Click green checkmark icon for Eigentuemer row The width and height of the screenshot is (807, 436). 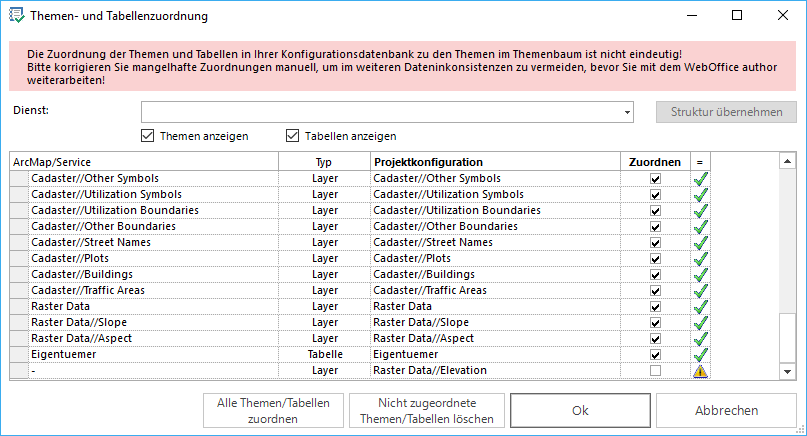[700, 354]
